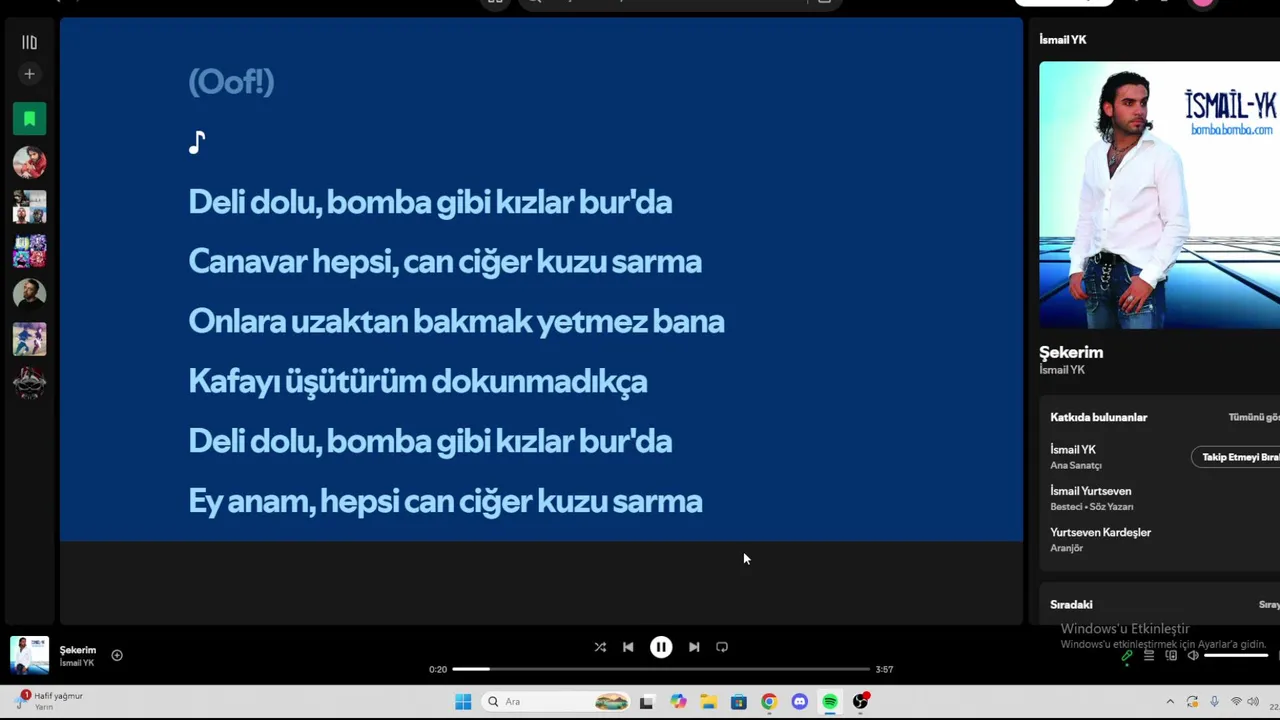The image size is (1280, 720).
Task: Open the Windows Start menu
Action: point(463,702)
